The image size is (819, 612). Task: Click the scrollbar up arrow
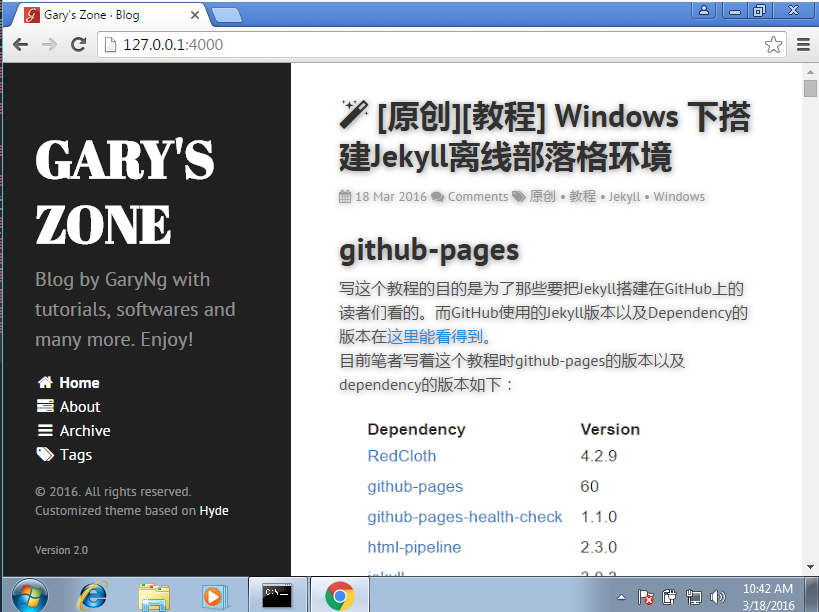pos(810,72)
